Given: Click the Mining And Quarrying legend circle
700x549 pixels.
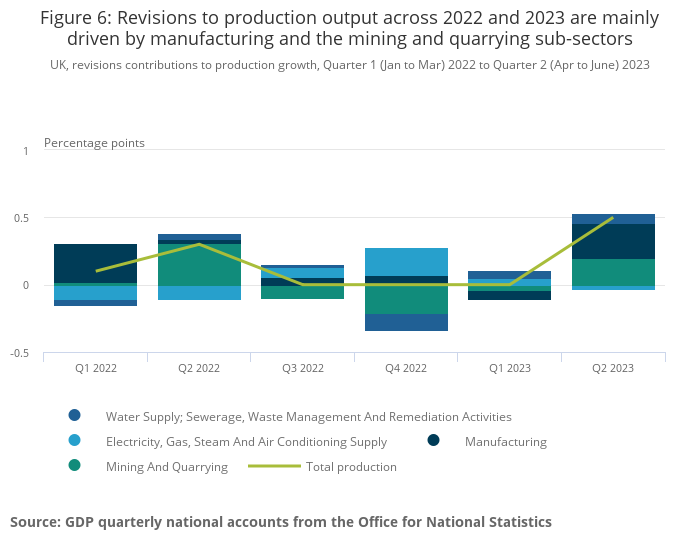Looking at the screenshot, I should [x=74, y=466].
